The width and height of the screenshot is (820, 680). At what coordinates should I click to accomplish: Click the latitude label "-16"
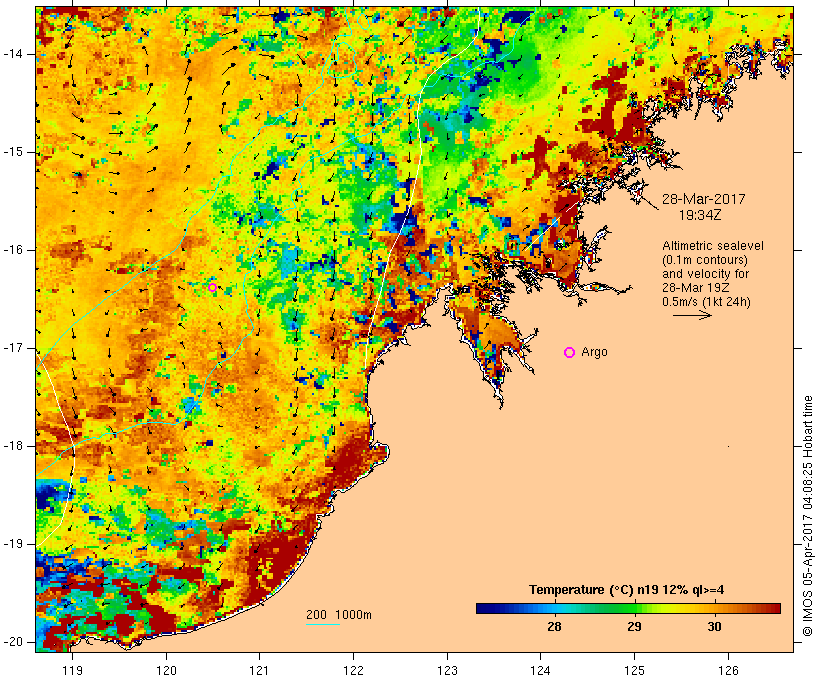click(x=13, y=250)
